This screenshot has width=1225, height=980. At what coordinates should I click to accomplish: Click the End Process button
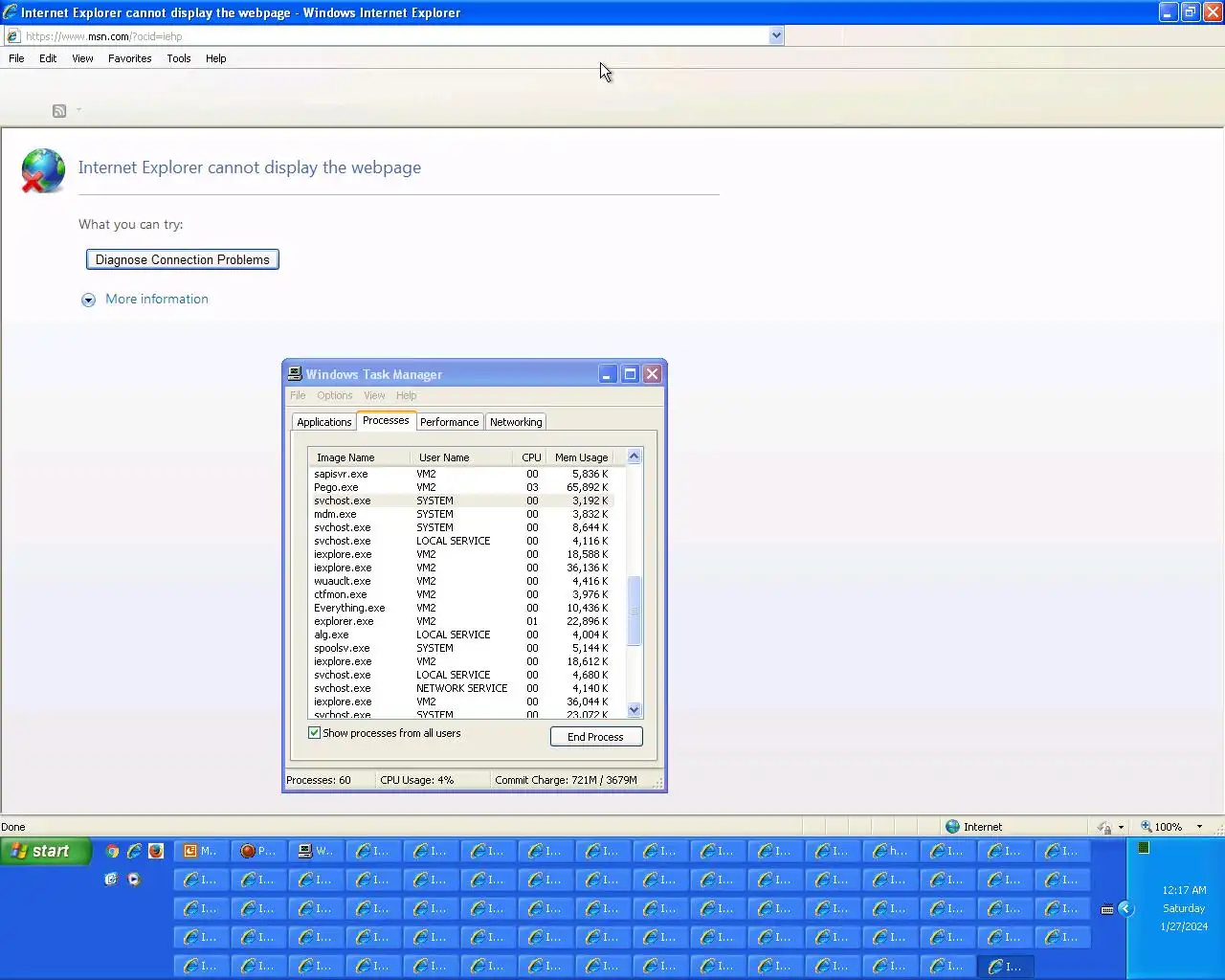[x=595, y=737]
